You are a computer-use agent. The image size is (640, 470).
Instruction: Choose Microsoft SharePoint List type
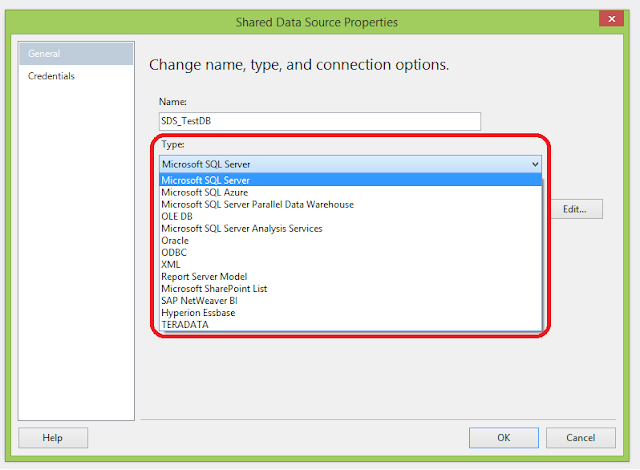[350, 288]
